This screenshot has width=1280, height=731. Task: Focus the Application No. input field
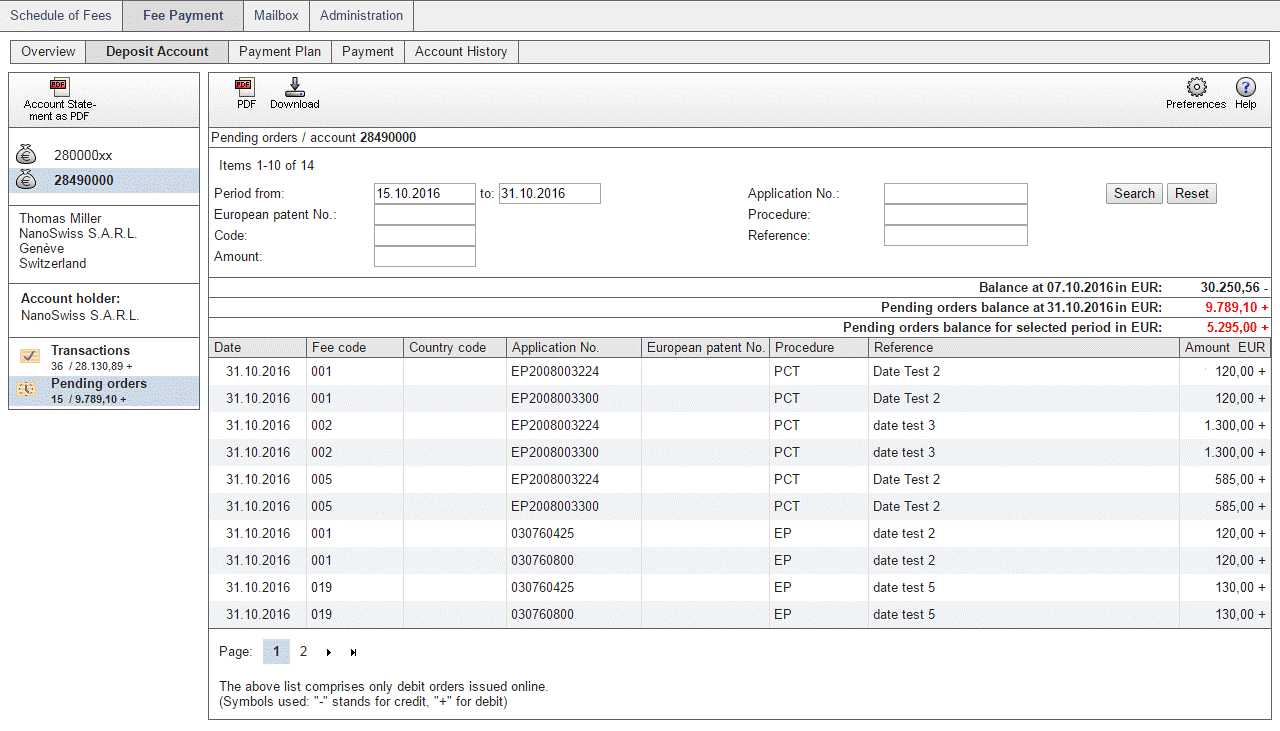(956, 194)
